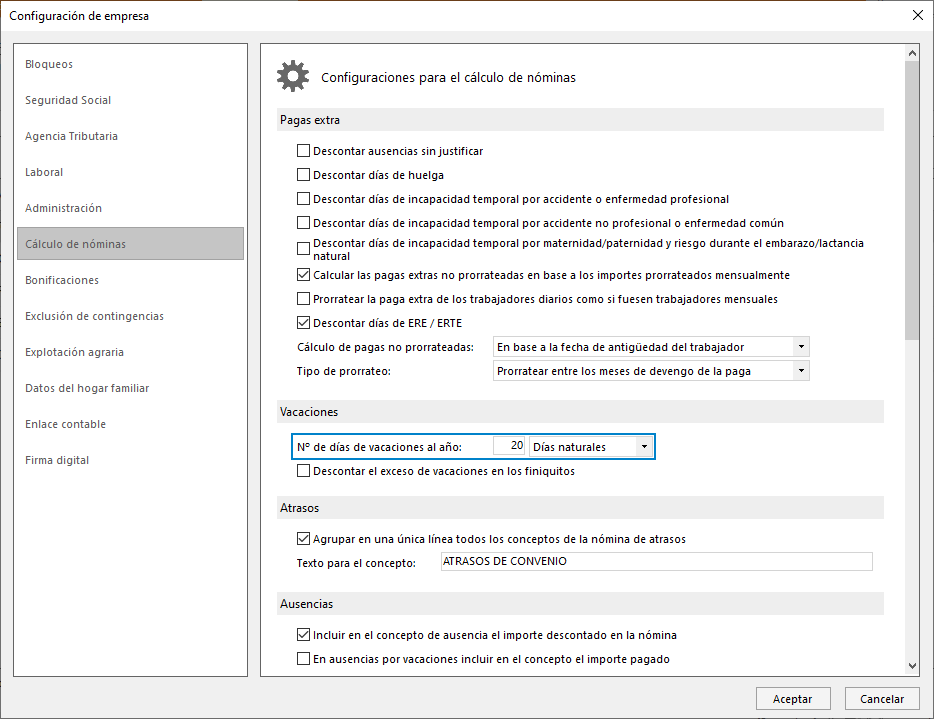
Task: Go to the Firma digital section
Action: tap(57, 460)
